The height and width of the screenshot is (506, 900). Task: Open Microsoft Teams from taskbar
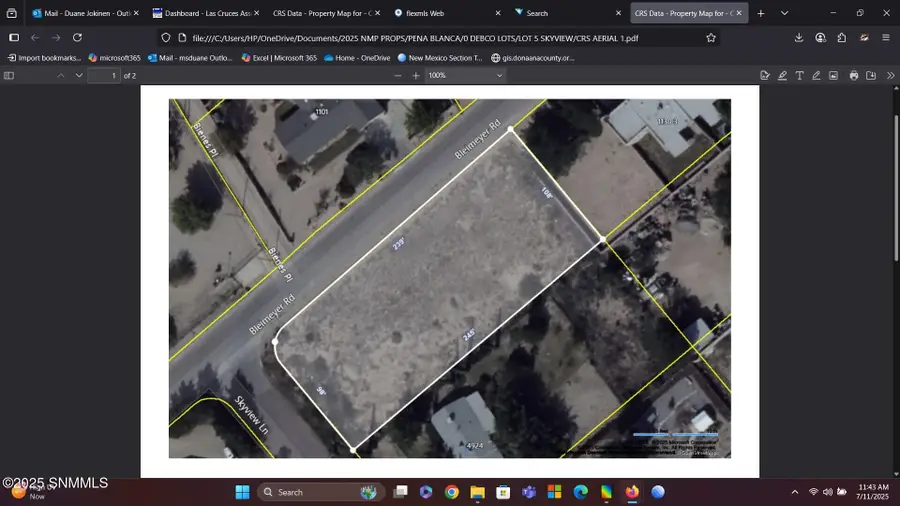point(529,492)
